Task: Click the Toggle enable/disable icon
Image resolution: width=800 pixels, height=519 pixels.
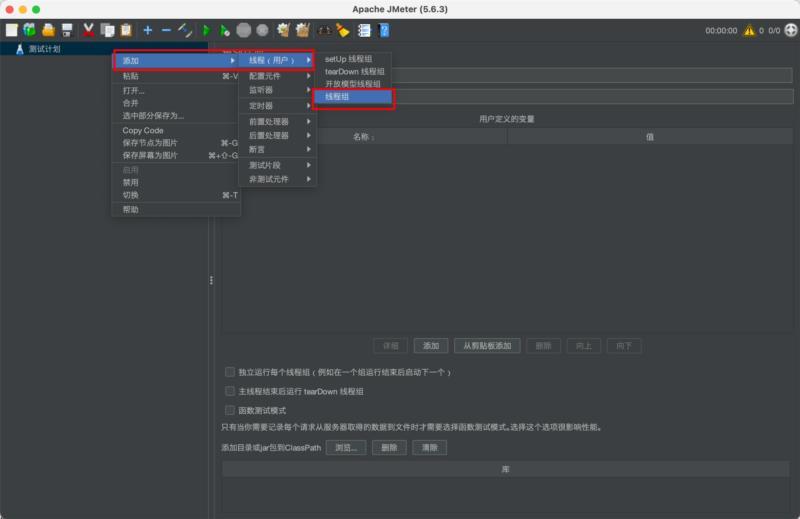Action: tap(185, 31)
